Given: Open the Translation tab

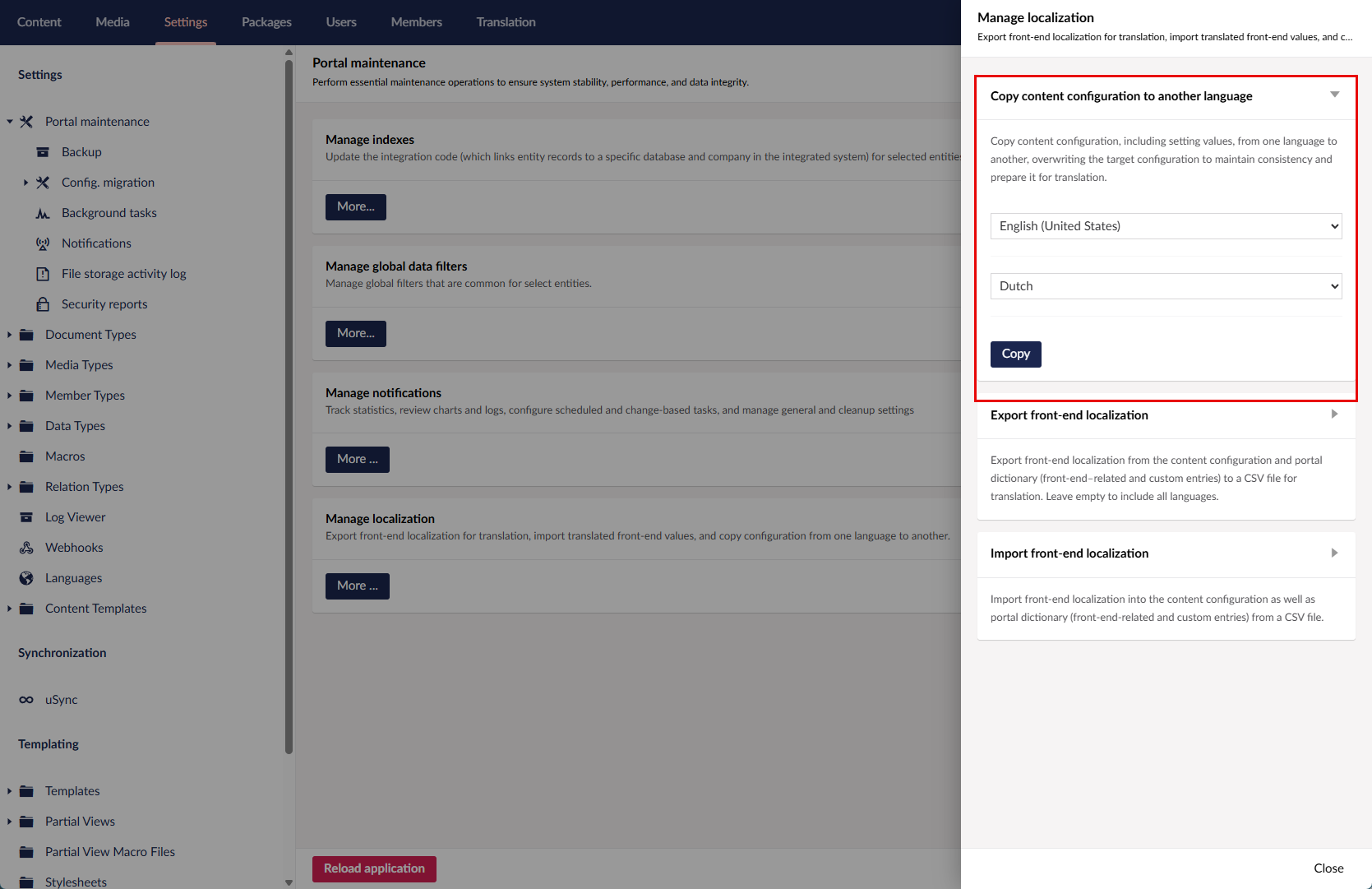Looking at the screenshot, I should click(x=506, y=22).
